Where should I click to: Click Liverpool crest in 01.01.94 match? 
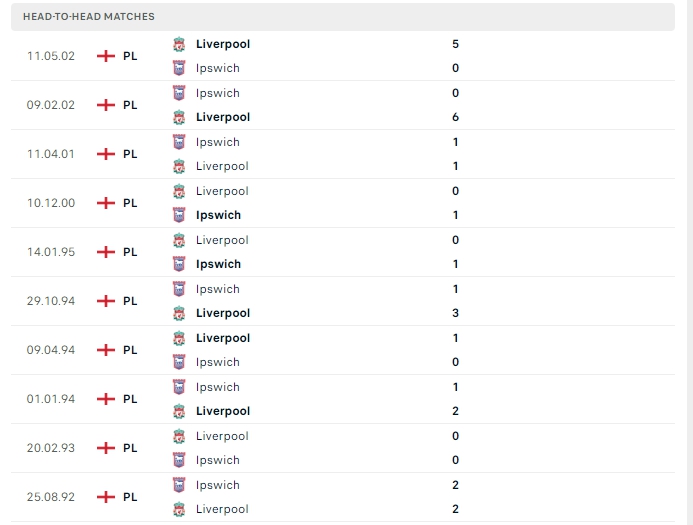179,411
